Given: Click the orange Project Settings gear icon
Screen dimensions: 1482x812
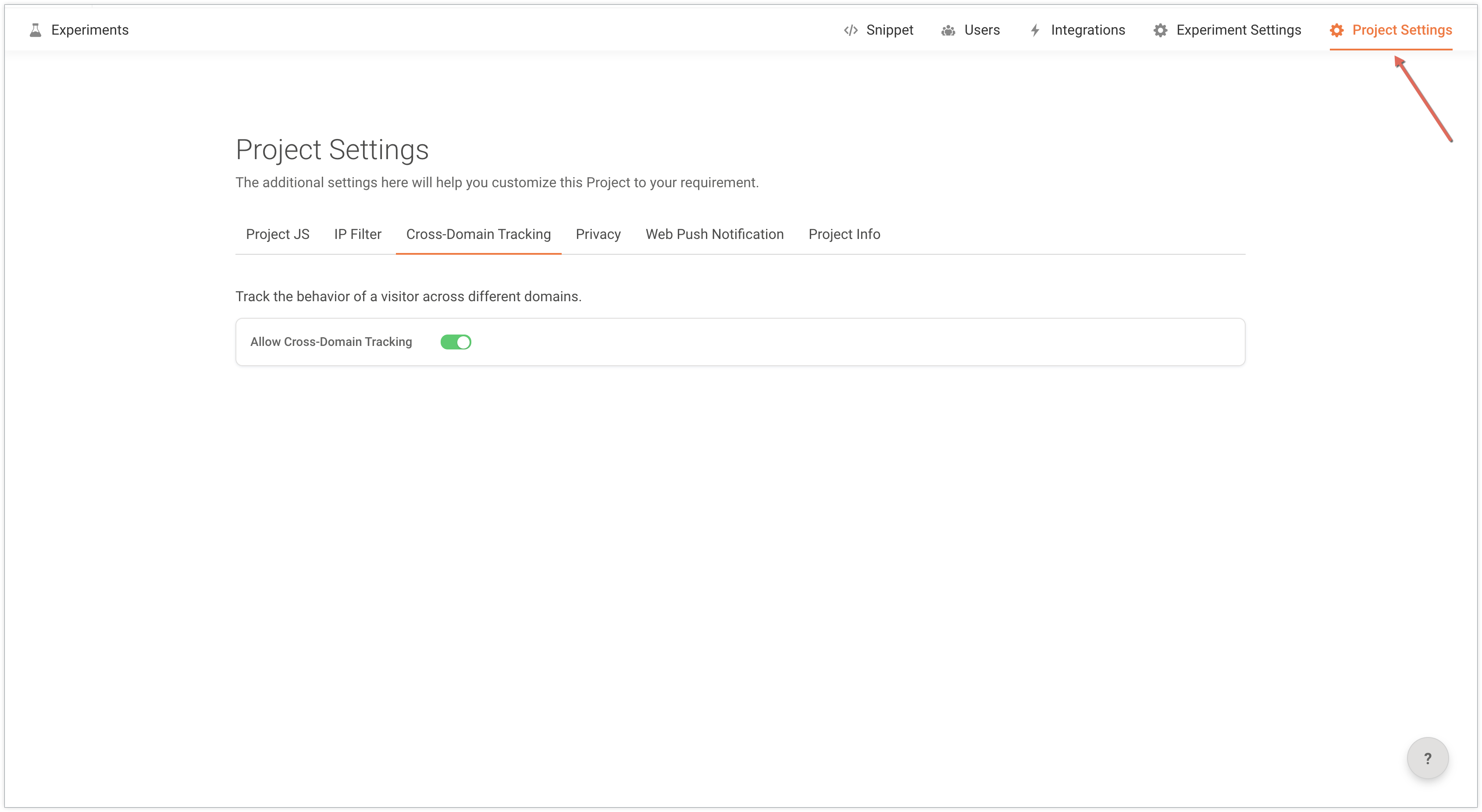Looking at the screenshot, I should (1337, 31).
